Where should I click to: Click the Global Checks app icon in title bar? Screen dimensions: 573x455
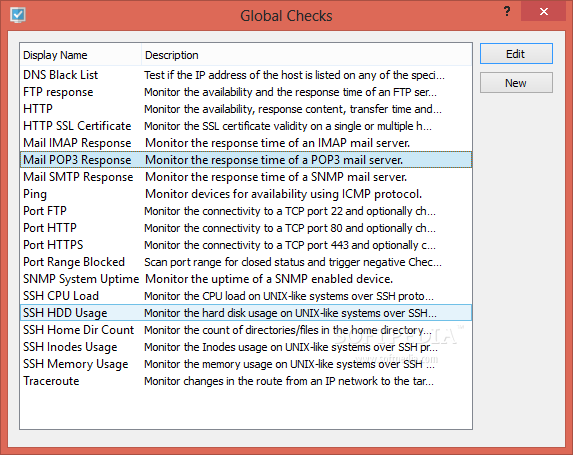tap(18, 15)
